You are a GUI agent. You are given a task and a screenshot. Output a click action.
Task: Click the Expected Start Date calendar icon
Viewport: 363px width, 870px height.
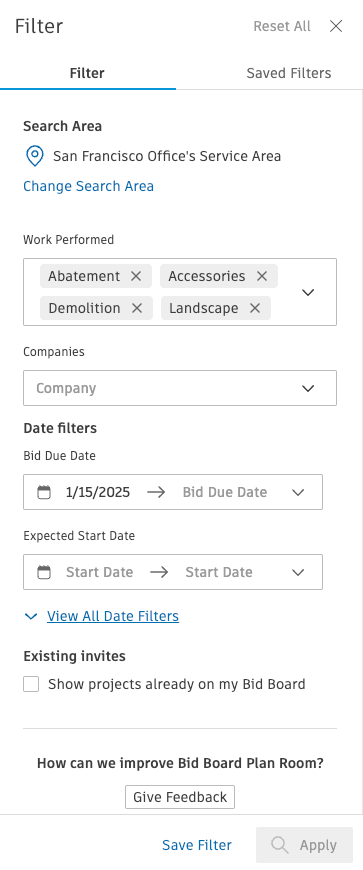[44, 572]
